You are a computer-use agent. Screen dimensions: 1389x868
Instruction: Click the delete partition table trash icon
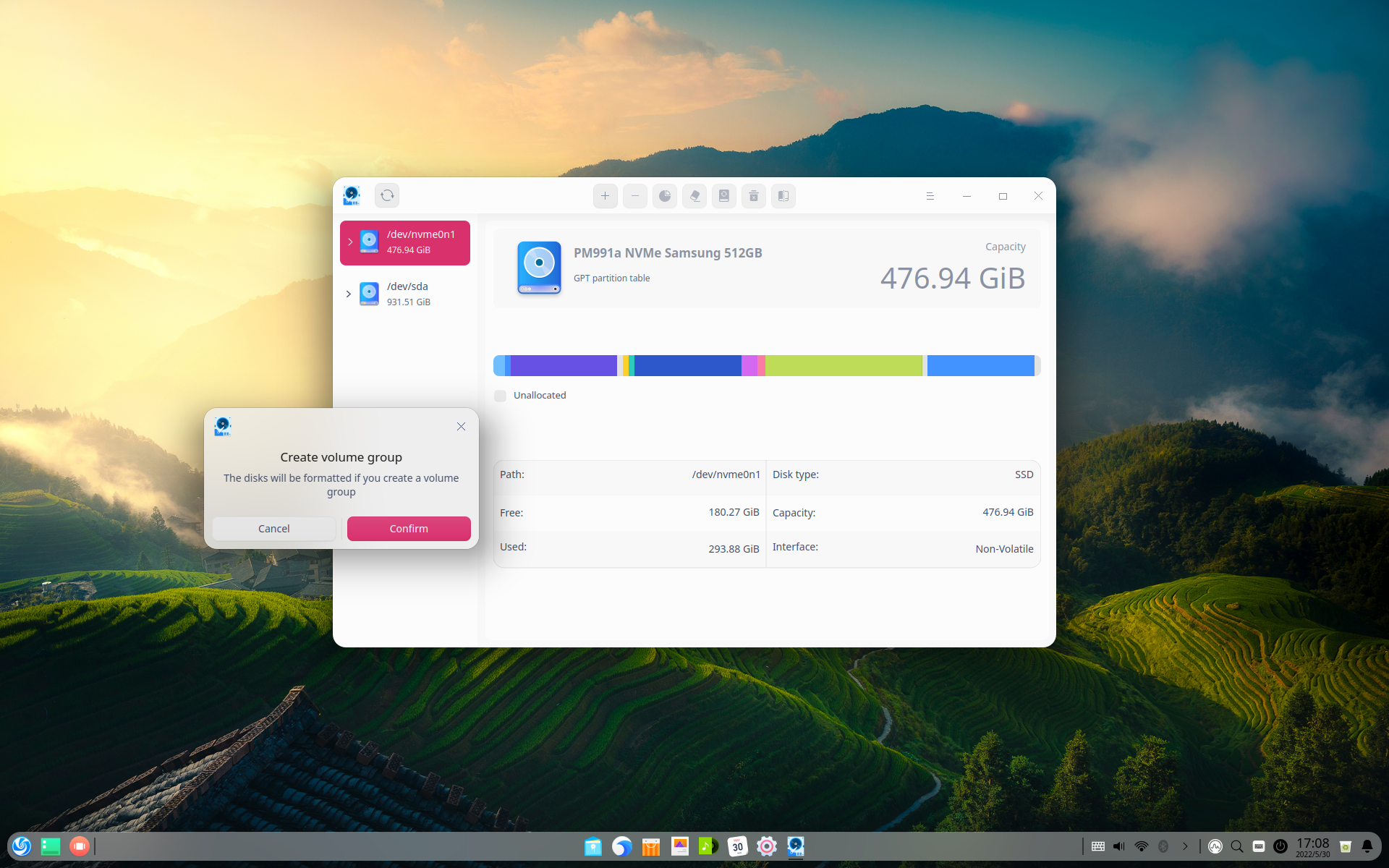(753, 195)
